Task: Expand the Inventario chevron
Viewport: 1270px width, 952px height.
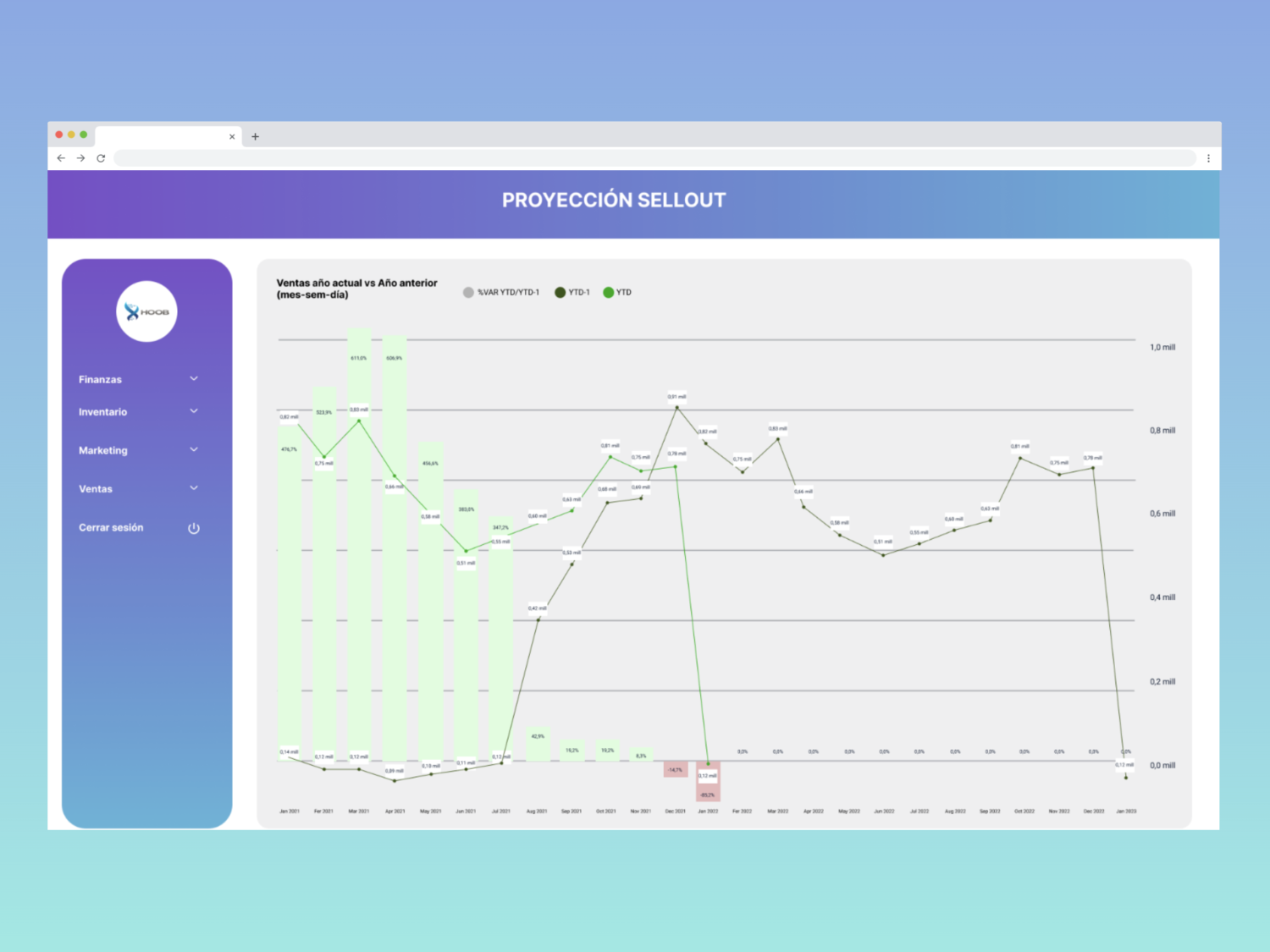Action: pos(194,411)
